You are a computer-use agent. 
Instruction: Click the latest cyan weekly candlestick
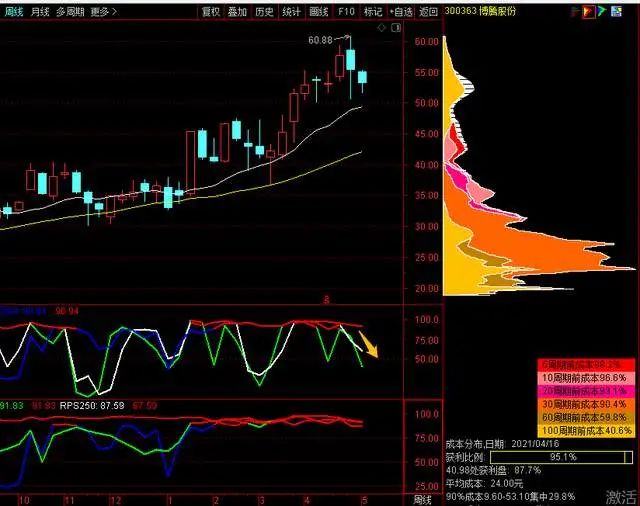[x=362, y=77]
